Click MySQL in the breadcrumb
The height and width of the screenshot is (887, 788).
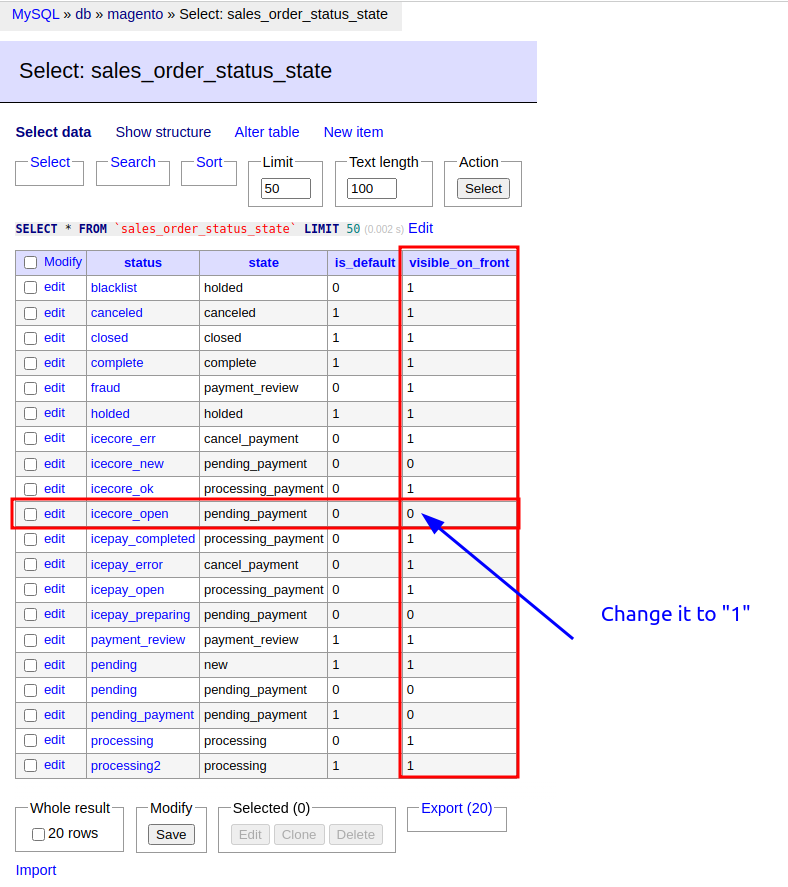pyautogui.click(x=35, y=14)
